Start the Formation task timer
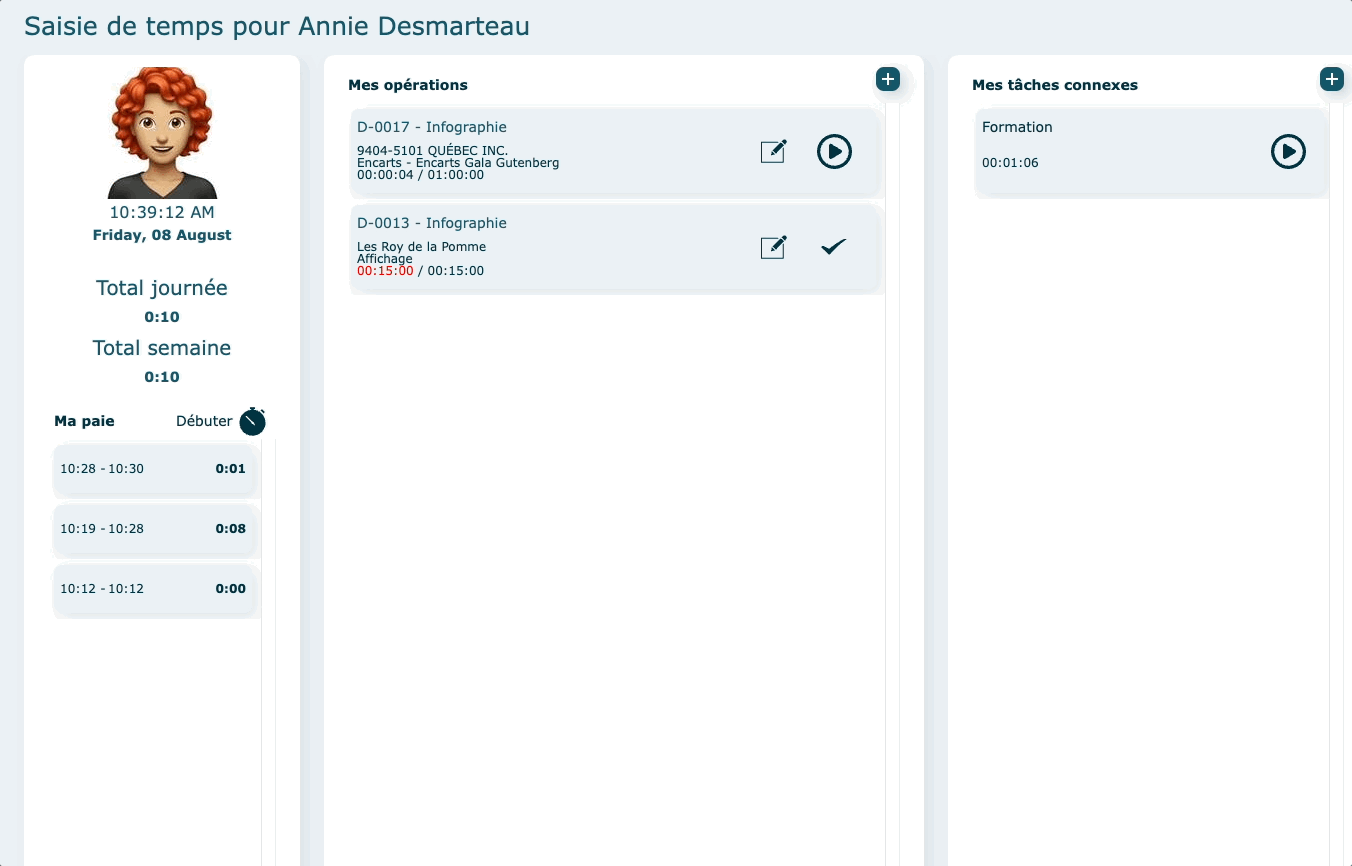 (x=1288, y=152)
